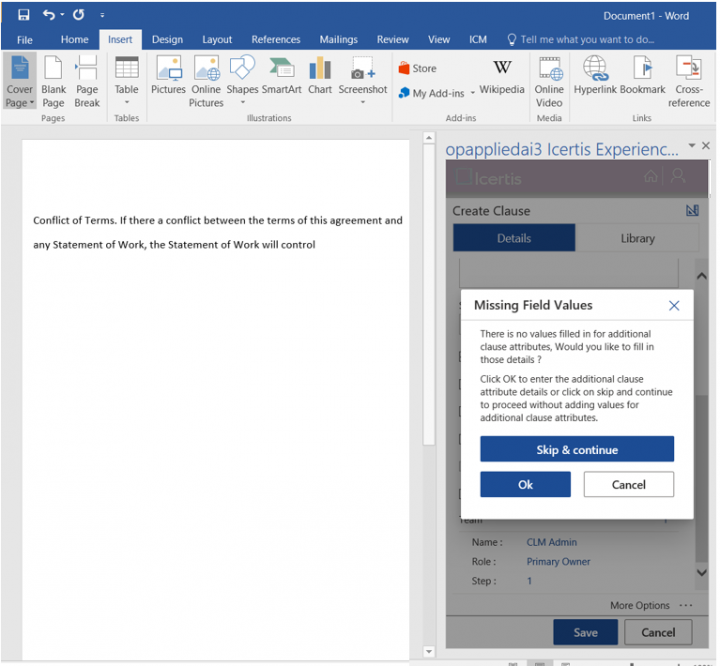This screenshot has height=666, width=720.
Task: Click Ok in Missing Field Values dialog
Action: tap(525, 485)
